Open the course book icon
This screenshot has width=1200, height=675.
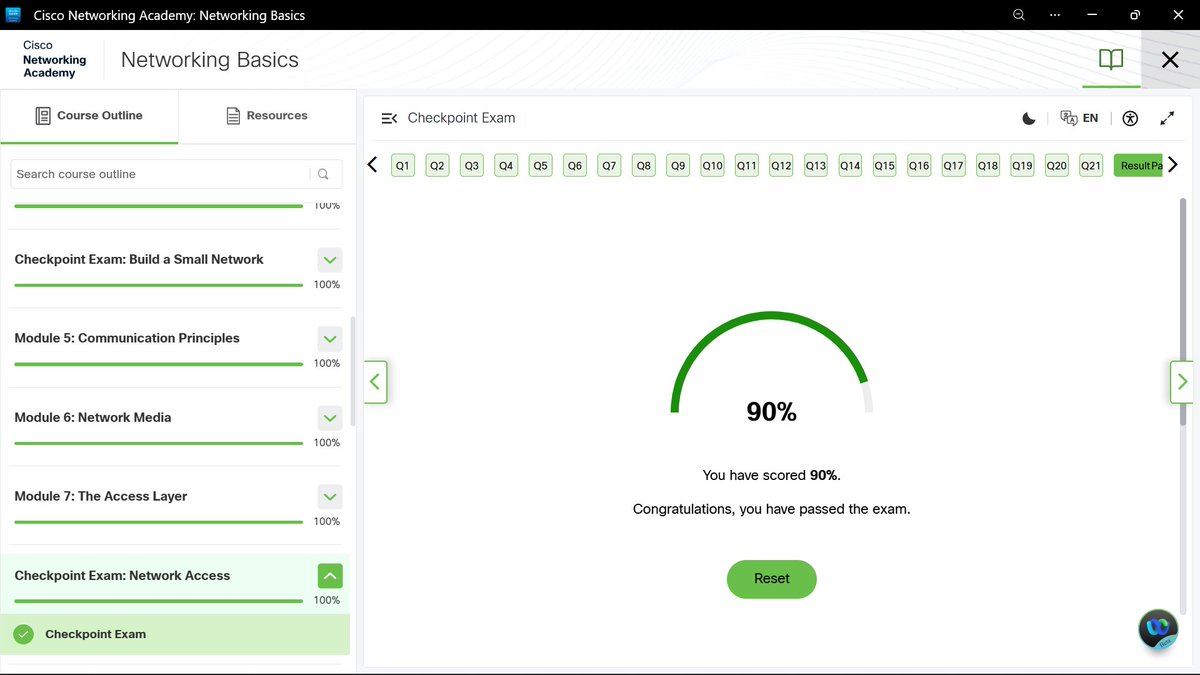[1111, 60]
